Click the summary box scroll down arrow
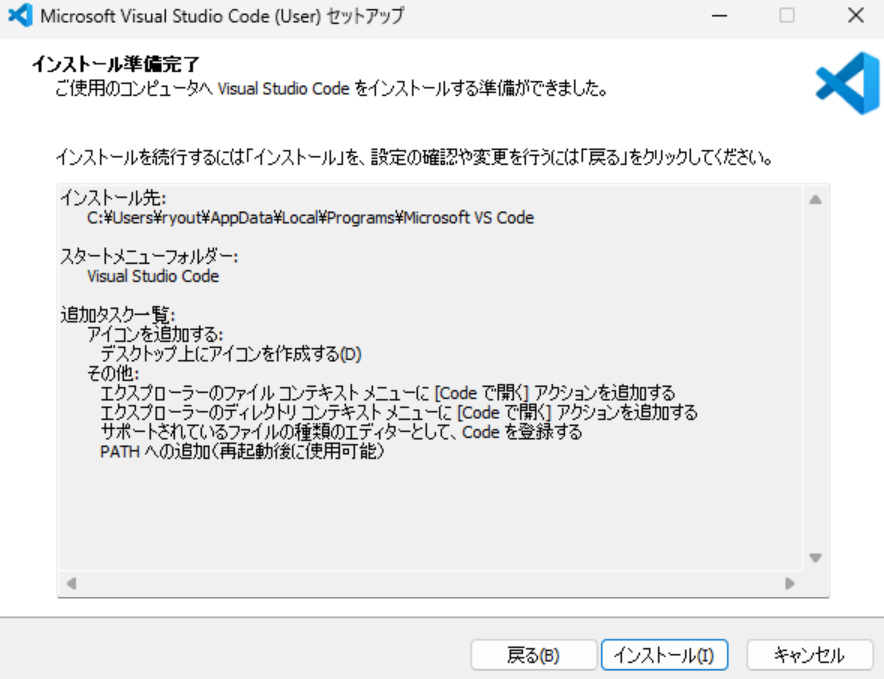The height and width of the screenshot is (679, 884). [x=815, y=558]
